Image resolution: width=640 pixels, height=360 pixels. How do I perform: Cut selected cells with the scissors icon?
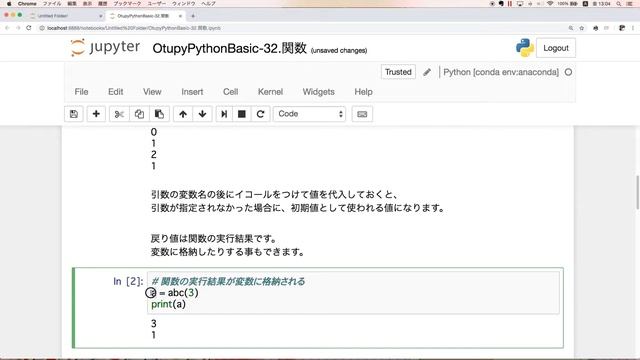119,114
